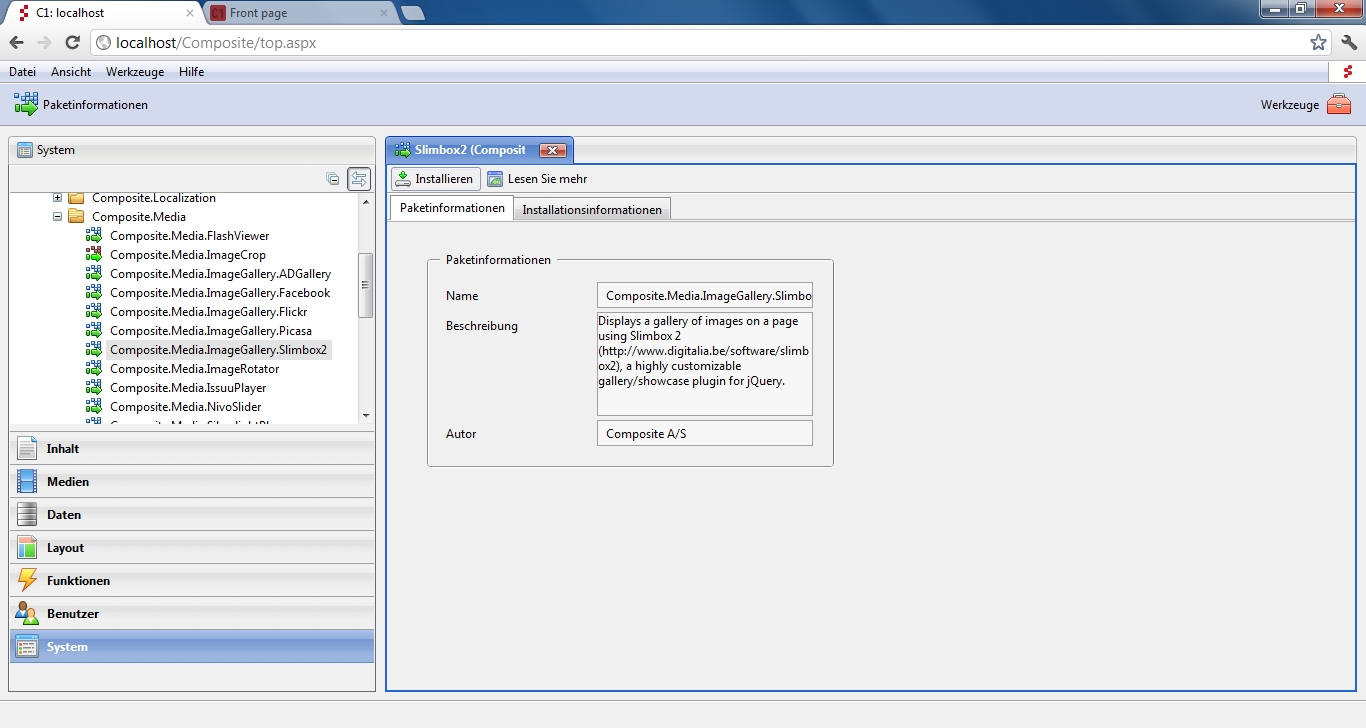Click the collapse all tree icon
Image resolution: width=1366 pixels, height=728 pixels.
[x=333, y=179]
